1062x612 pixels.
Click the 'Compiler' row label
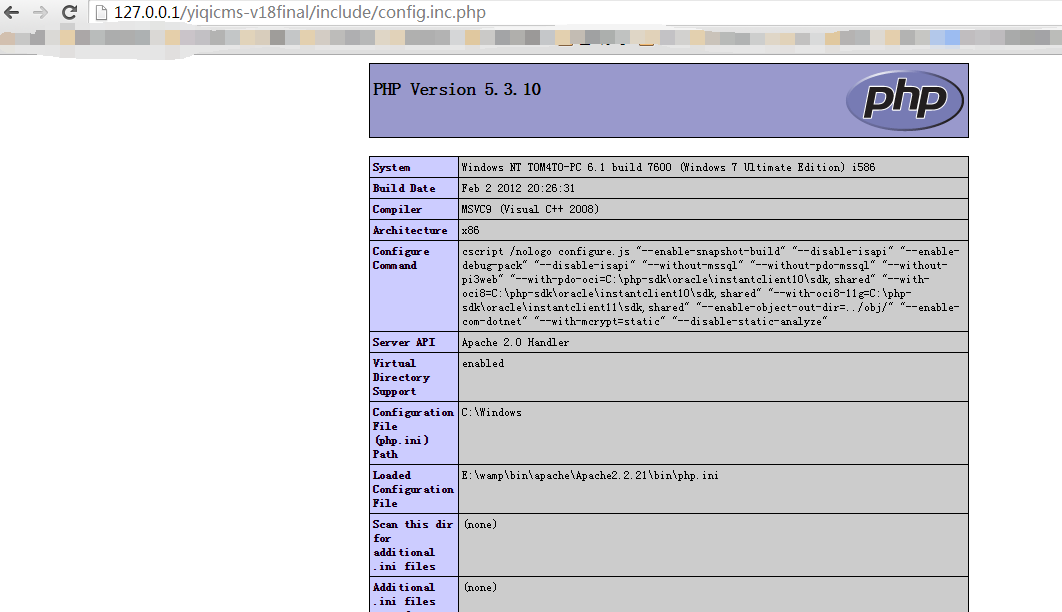pyautogui.click(x=397, y=209)
